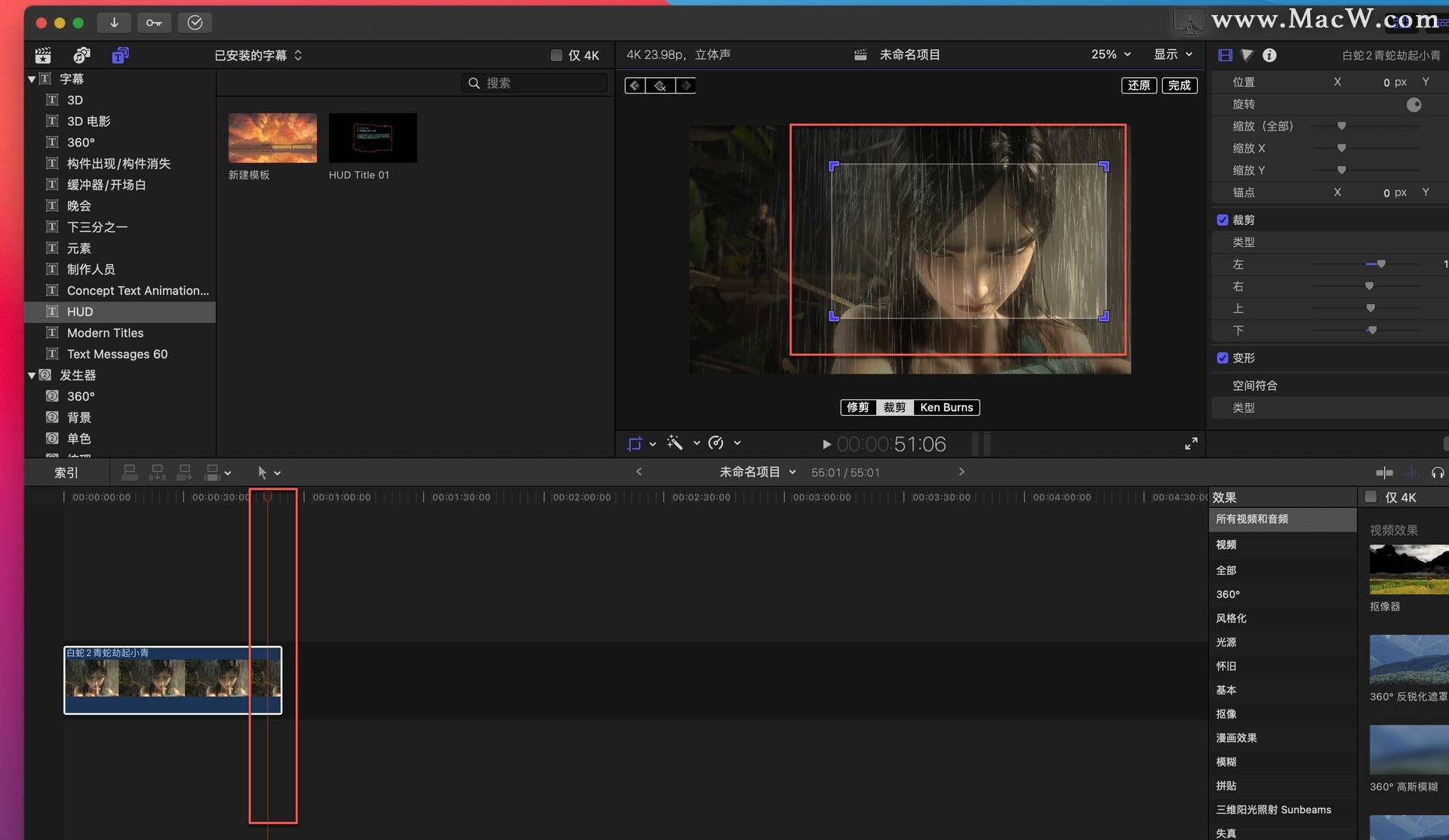Viewport: 1449px width, 840px height.
Task: Select the arrow selection tool
Action: (x=262, y=472)
